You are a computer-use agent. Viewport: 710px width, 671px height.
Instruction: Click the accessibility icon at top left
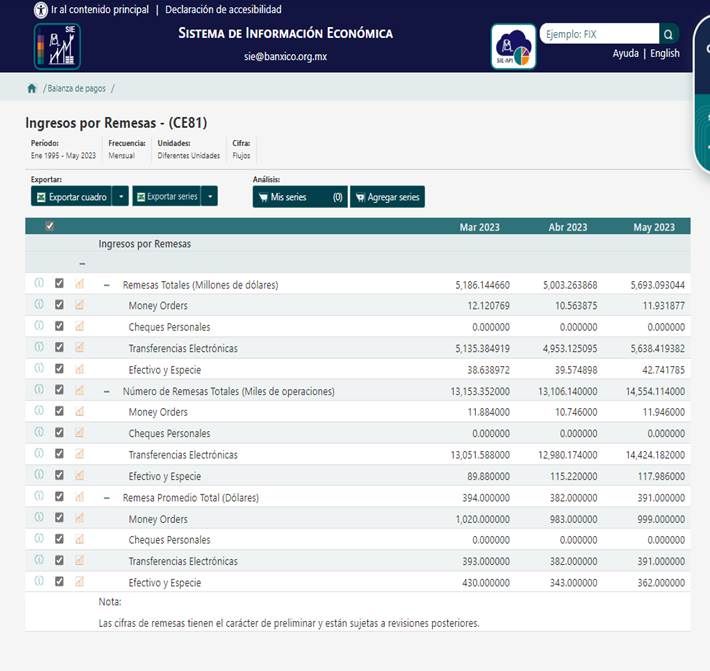click(x=40, y=9)
